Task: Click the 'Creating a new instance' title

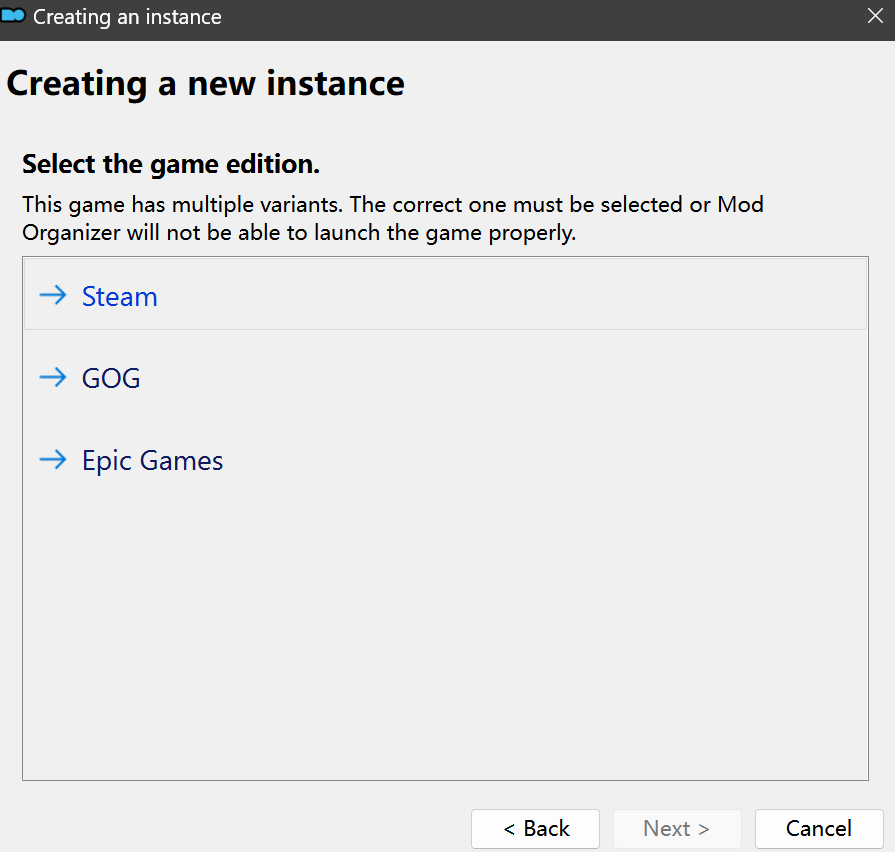Action: coord(205,83)
